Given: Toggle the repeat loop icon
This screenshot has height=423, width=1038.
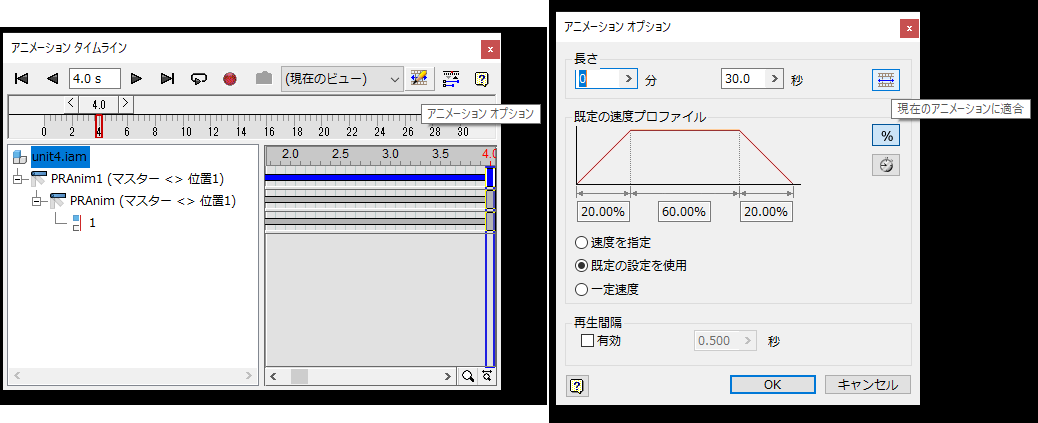Looking at the screenshot, I should (199, 79).
